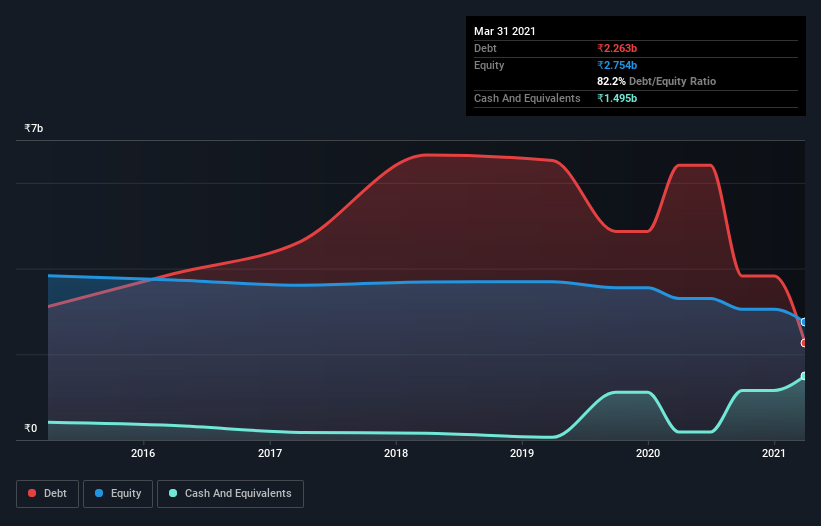This screenshot has height=526, width=821.
Task: Click the 2017 x-axis label
Action: pos(270,453)
